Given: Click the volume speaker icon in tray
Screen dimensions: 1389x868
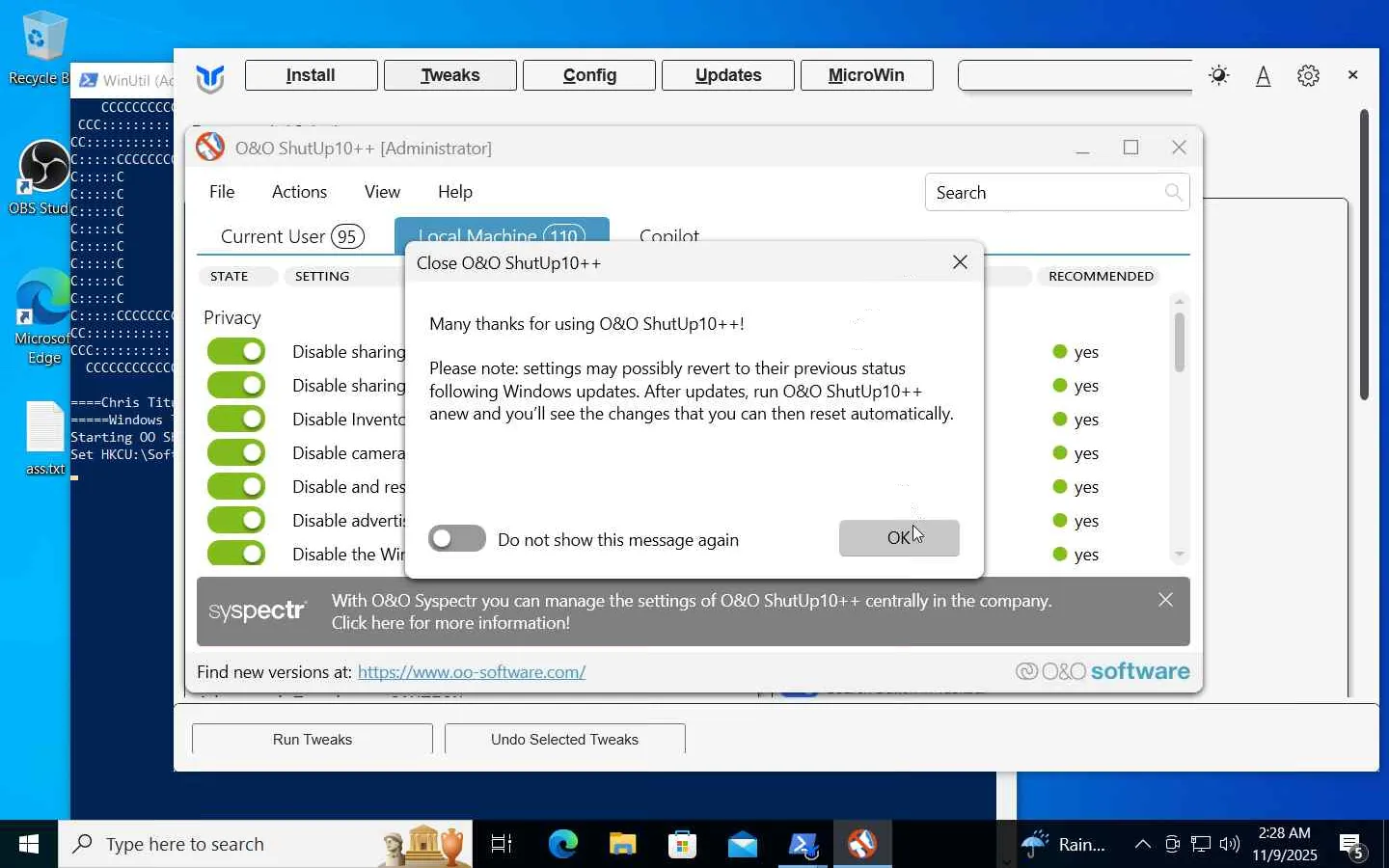Looking at the screenshot, I should [1229, 845].
